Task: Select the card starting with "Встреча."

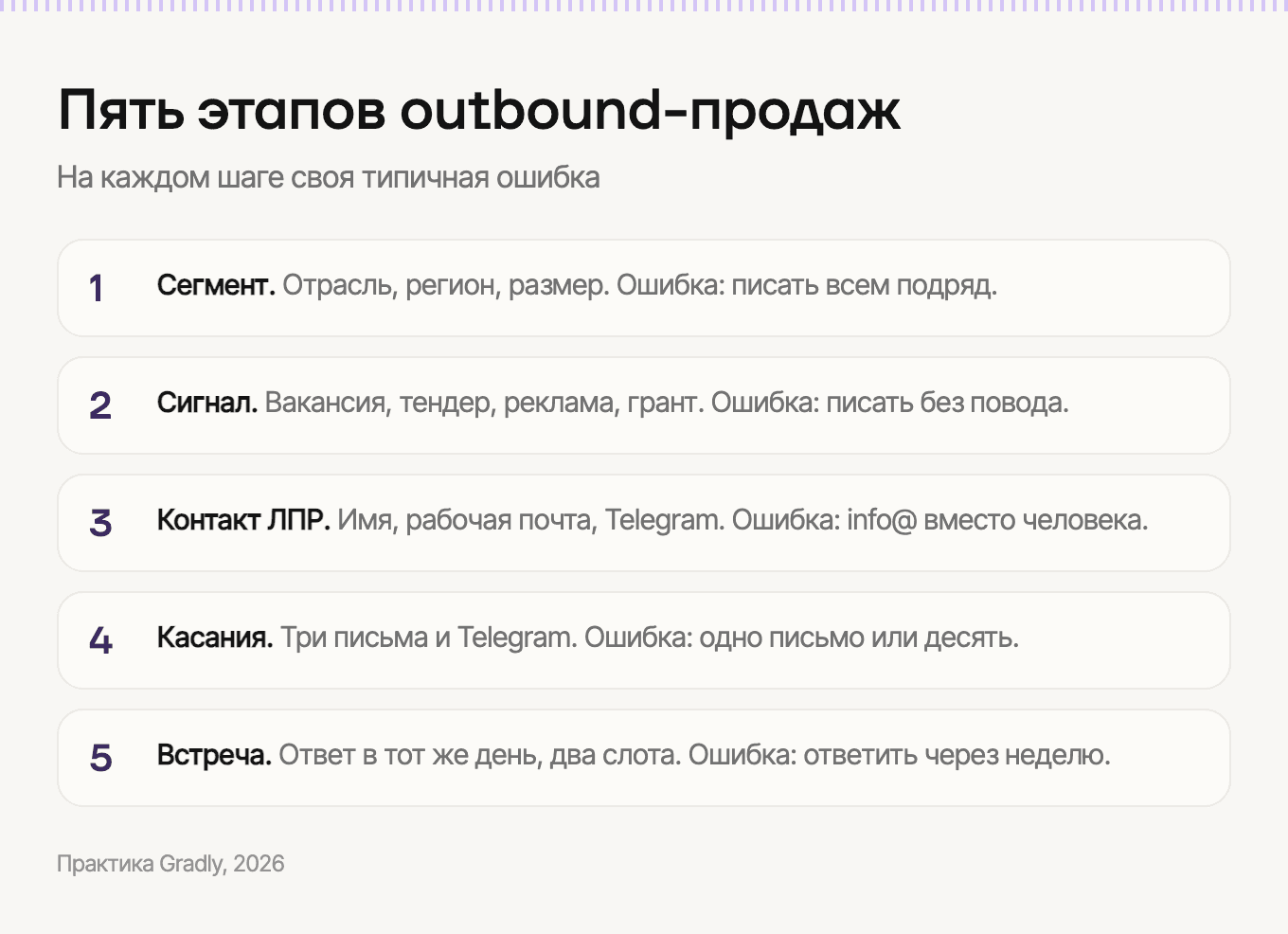Action: (x=644, y=758)
